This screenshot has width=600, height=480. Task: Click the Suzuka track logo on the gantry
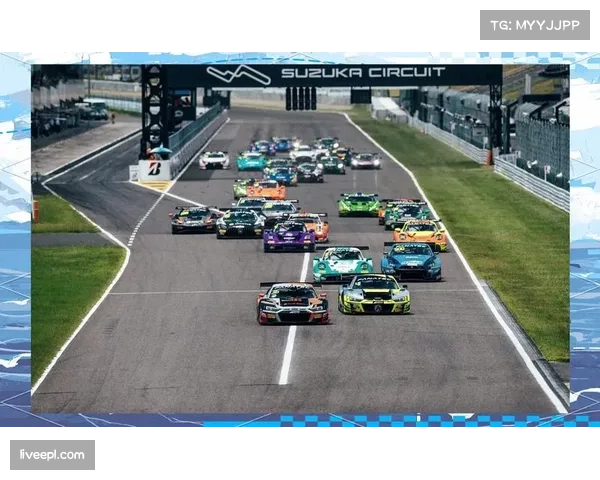(239, 75)
